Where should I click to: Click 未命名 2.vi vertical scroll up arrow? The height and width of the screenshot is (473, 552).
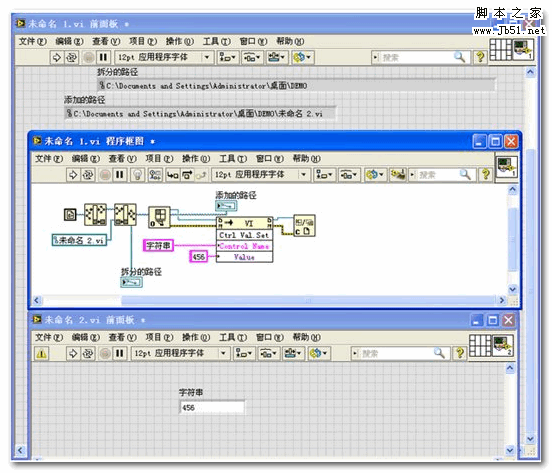tap(510, 368)
